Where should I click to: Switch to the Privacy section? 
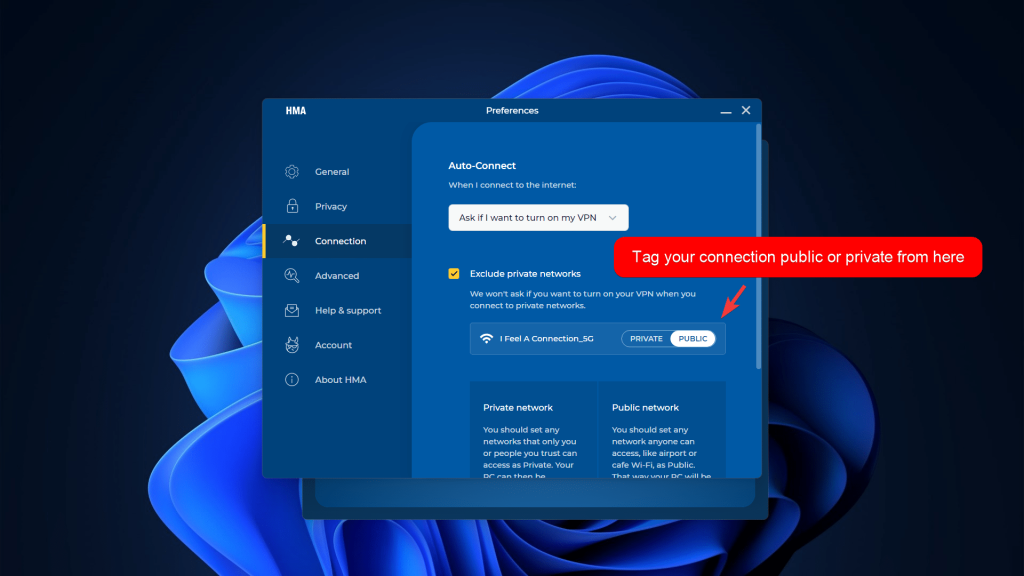tap(338, 206)
